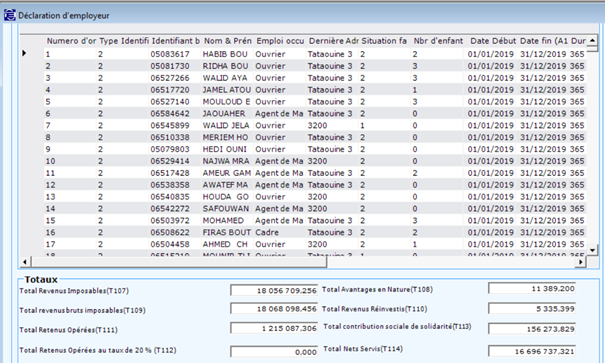Click the Nom & Prén column header
Screen dimensions: 605x363
coord(228,41)
